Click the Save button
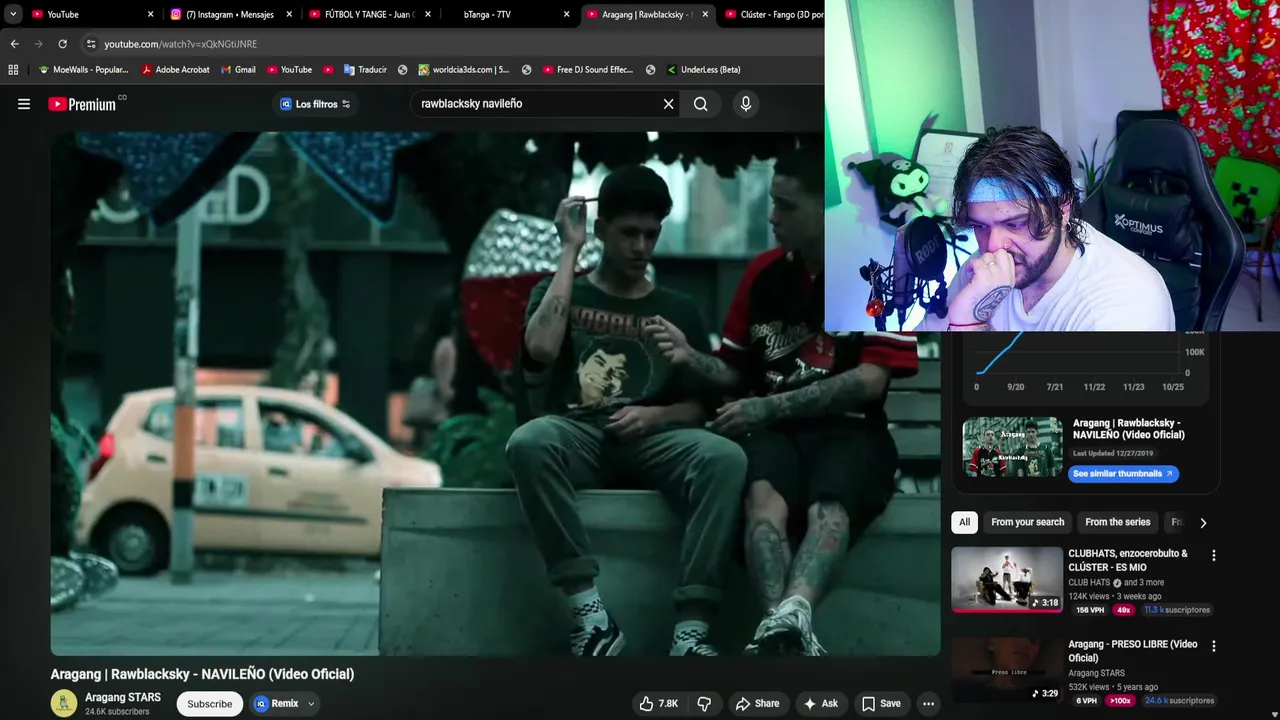This screenshot has height=720, width=1280. [881, 704]
